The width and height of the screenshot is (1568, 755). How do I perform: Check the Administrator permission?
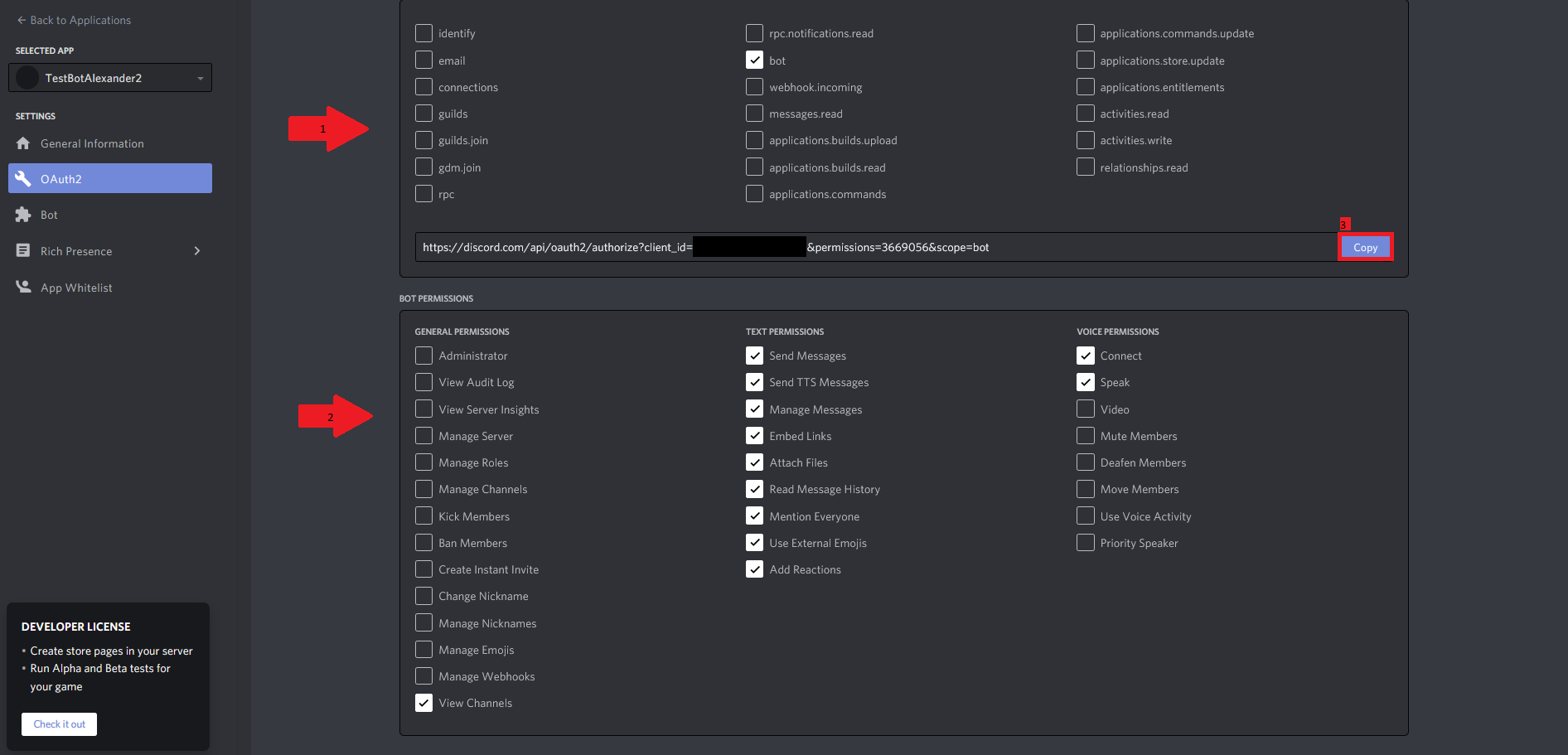pyautogui.click(x=423, y=356)
